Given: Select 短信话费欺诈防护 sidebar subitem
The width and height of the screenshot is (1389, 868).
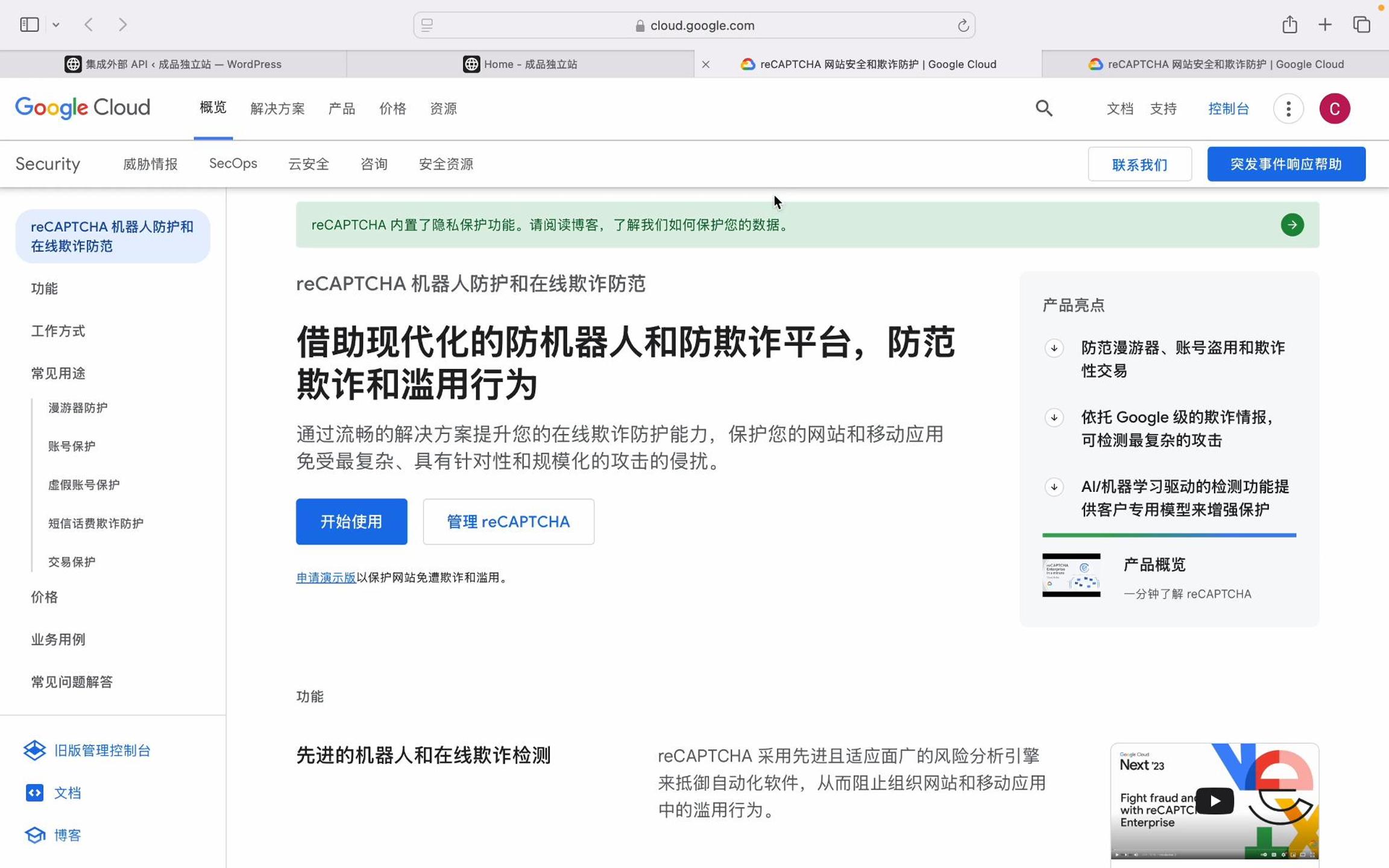Looking at the screenshot, I should (96, 523).
